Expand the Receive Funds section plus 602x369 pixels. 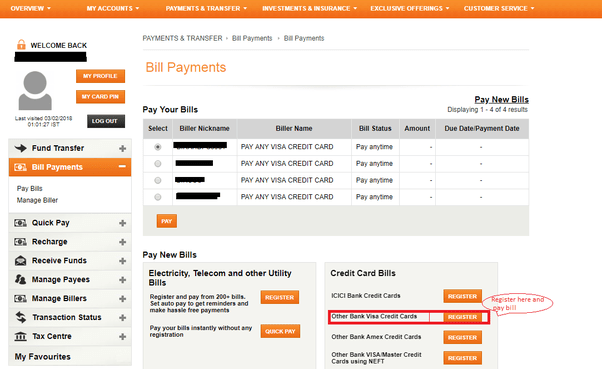(122, 261)
